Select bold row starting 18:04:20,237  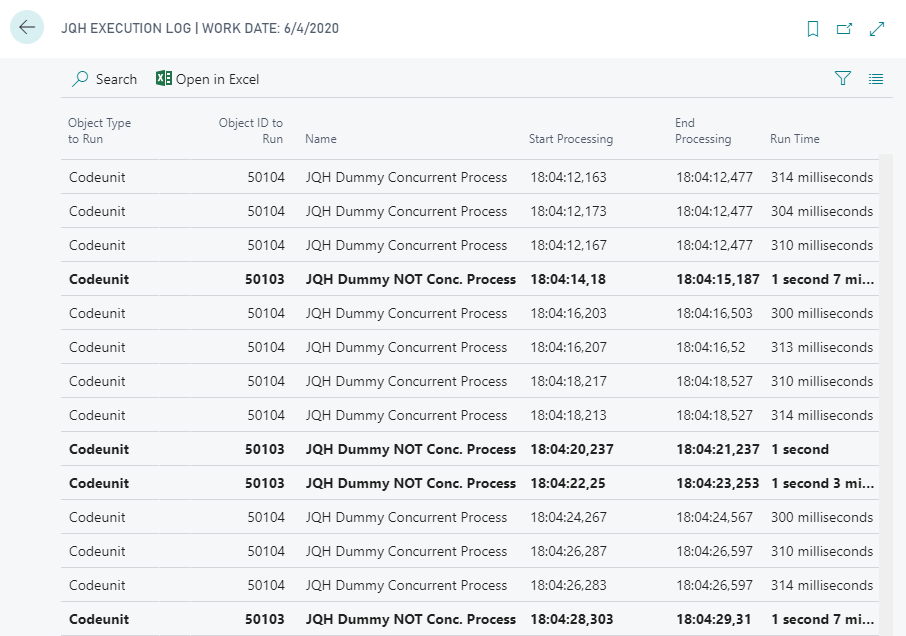pyautogui.click(x=411, y=450)
